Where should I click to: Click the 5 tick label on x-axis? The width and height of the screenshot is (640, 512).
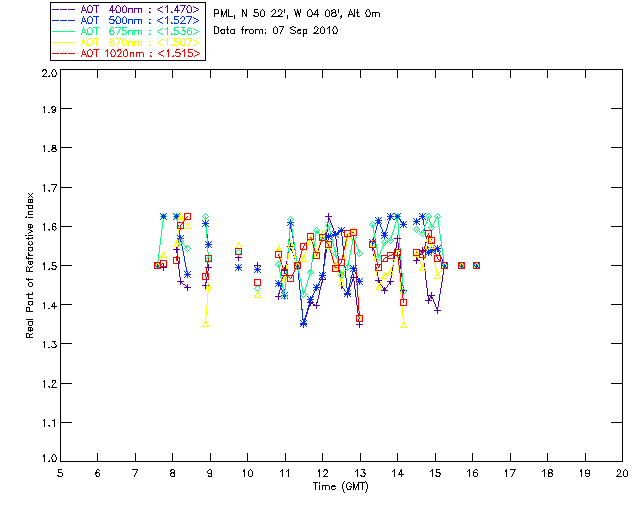tap(60, 473)
